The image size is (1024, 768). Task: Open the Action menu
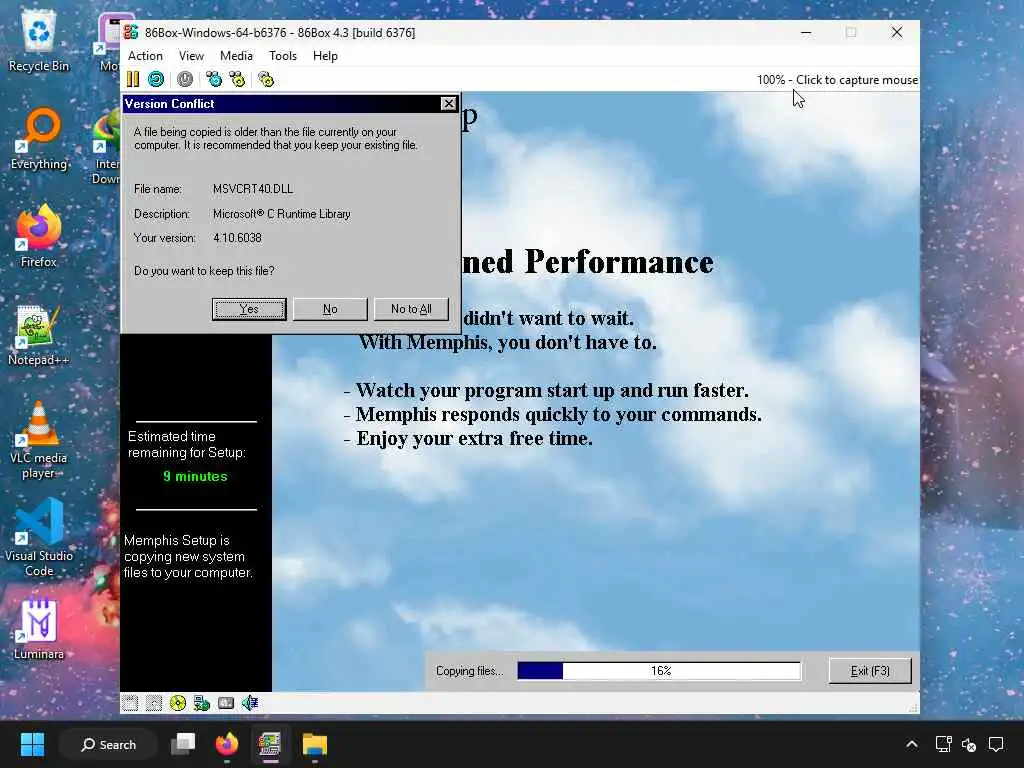pyautogui.click(x=145, y=56)
